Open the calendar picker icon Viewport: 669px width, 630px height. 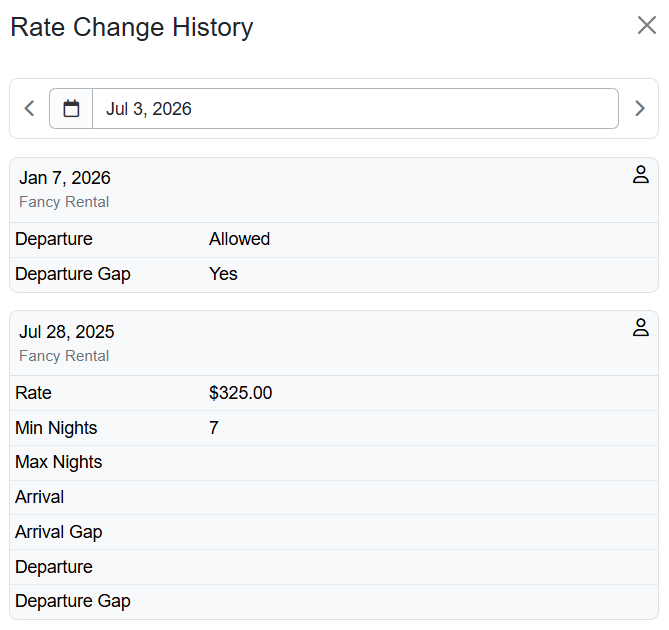tap(71, 108)
